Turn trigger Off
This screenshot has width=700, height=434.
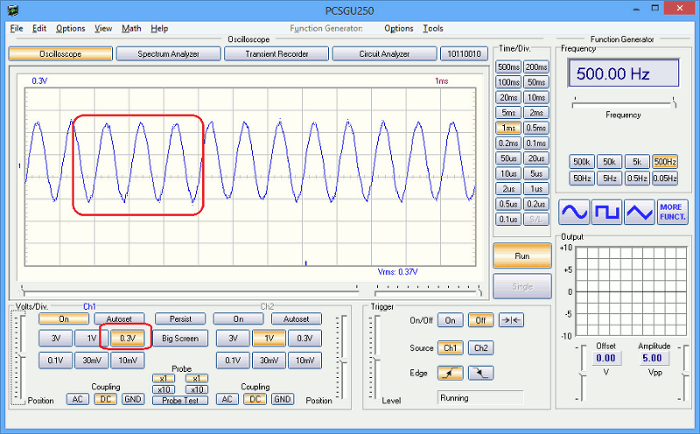(x=481, y=320)
